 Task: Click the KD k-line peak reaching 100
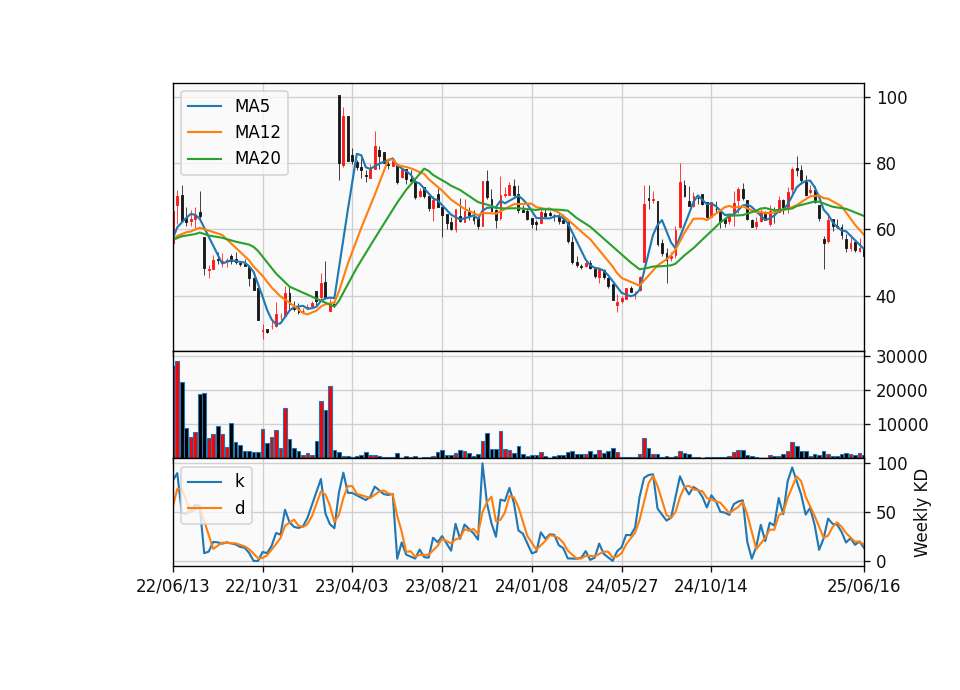point(482,465)
